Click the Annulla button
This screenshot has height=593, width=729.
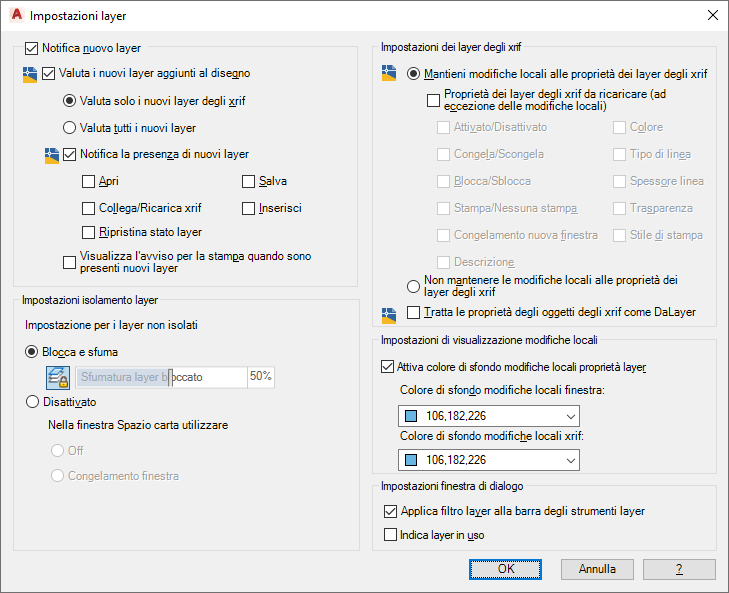597,569
